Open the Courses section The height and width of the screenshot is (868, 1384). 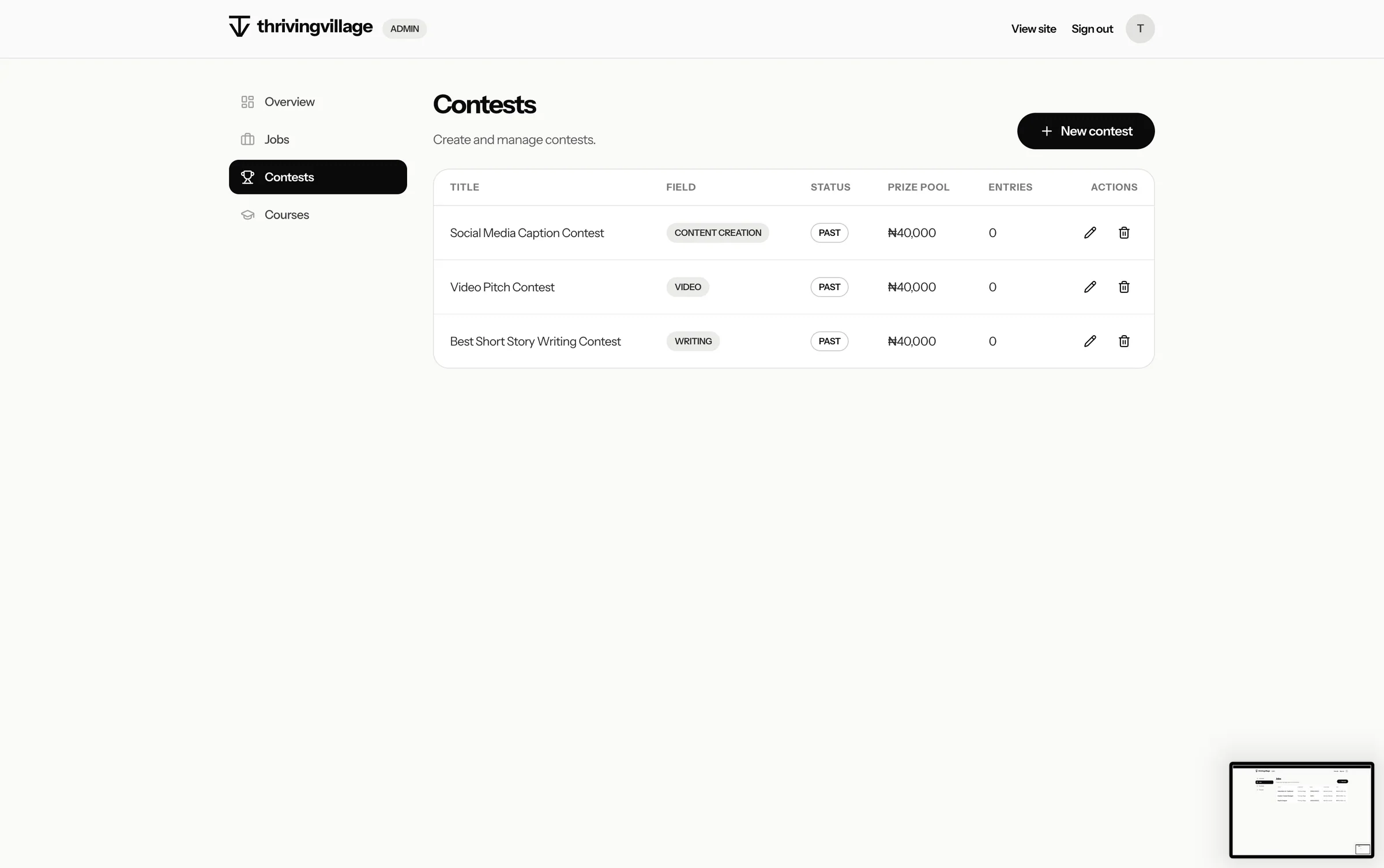(318, 215)
